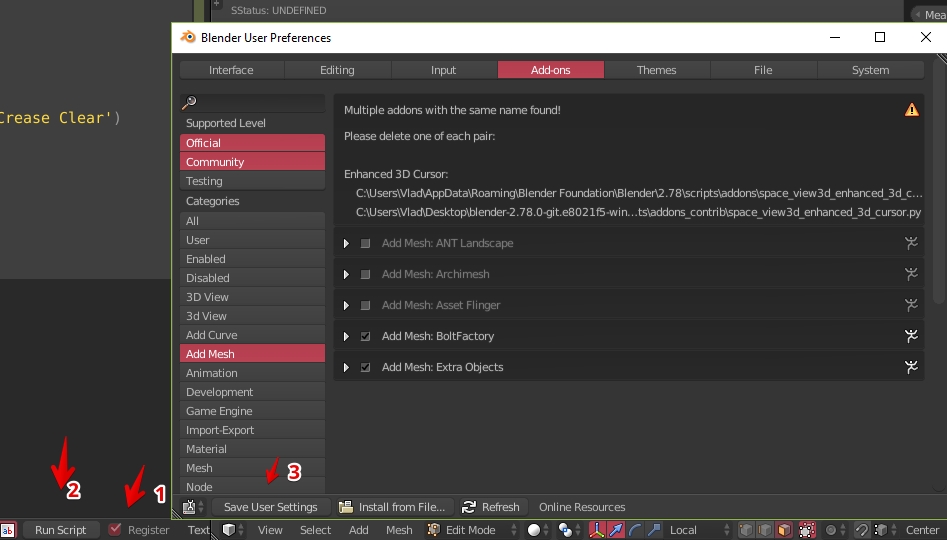The image size is (947, 540).
Task: Open snap element type selector
Action: pos(885,530)
